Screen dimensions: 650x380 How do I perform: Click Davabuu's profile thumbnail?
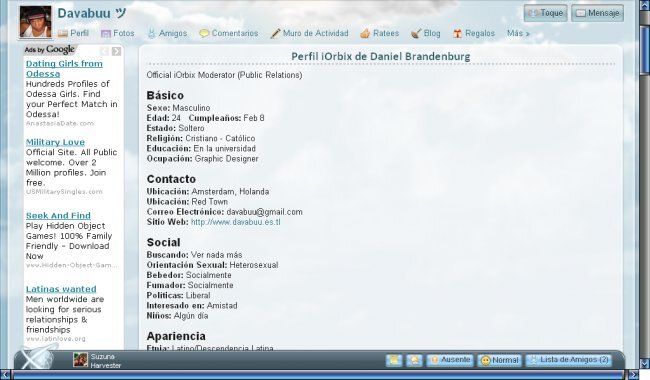[36, 22]
